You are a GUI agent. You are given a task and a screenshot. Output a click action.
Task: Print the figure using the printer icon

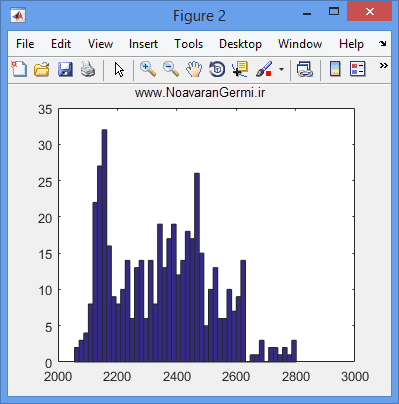(88, 69)
